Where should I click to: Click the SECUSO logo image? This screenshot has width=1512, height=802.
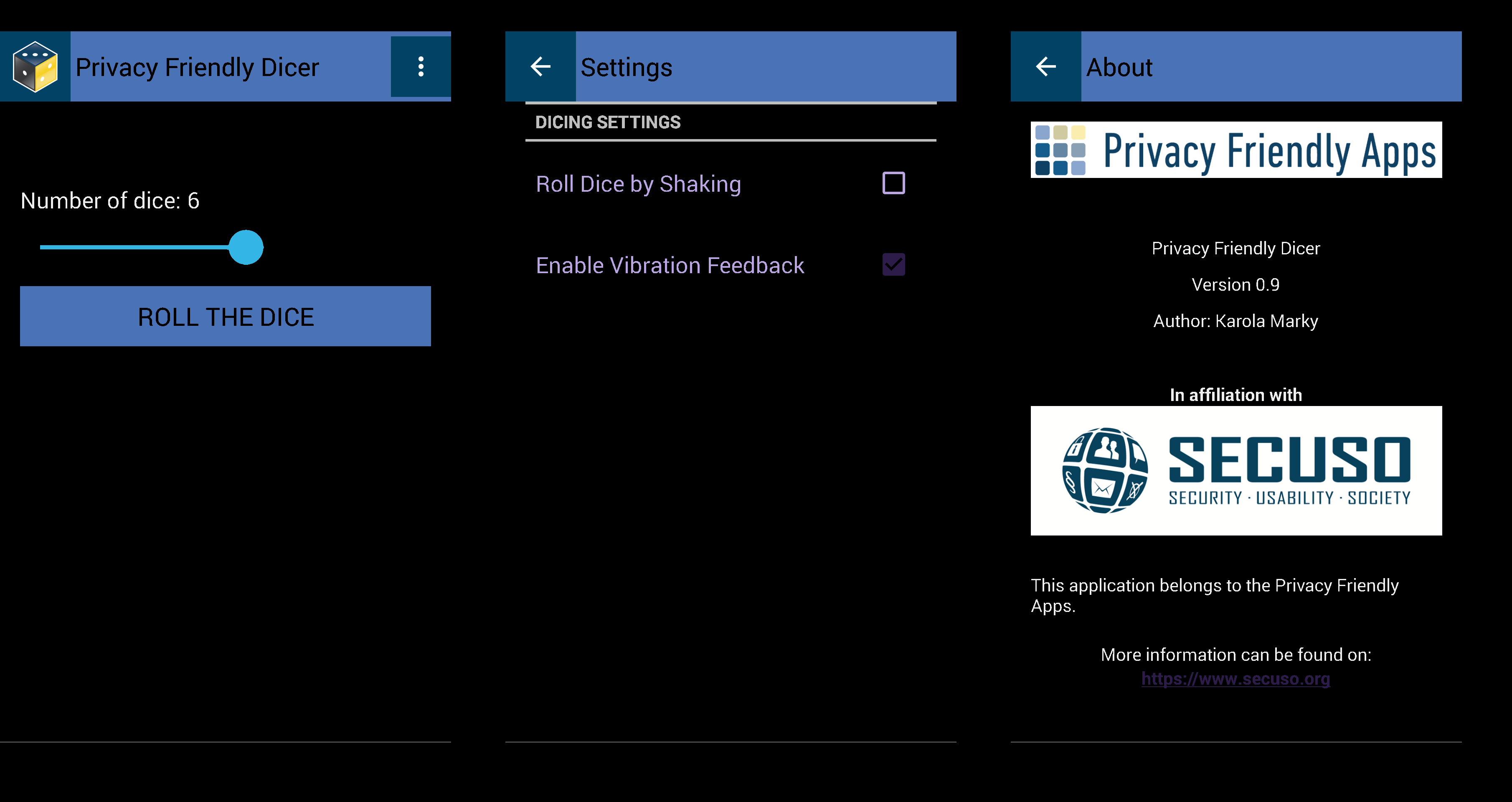coord(1236,471)
